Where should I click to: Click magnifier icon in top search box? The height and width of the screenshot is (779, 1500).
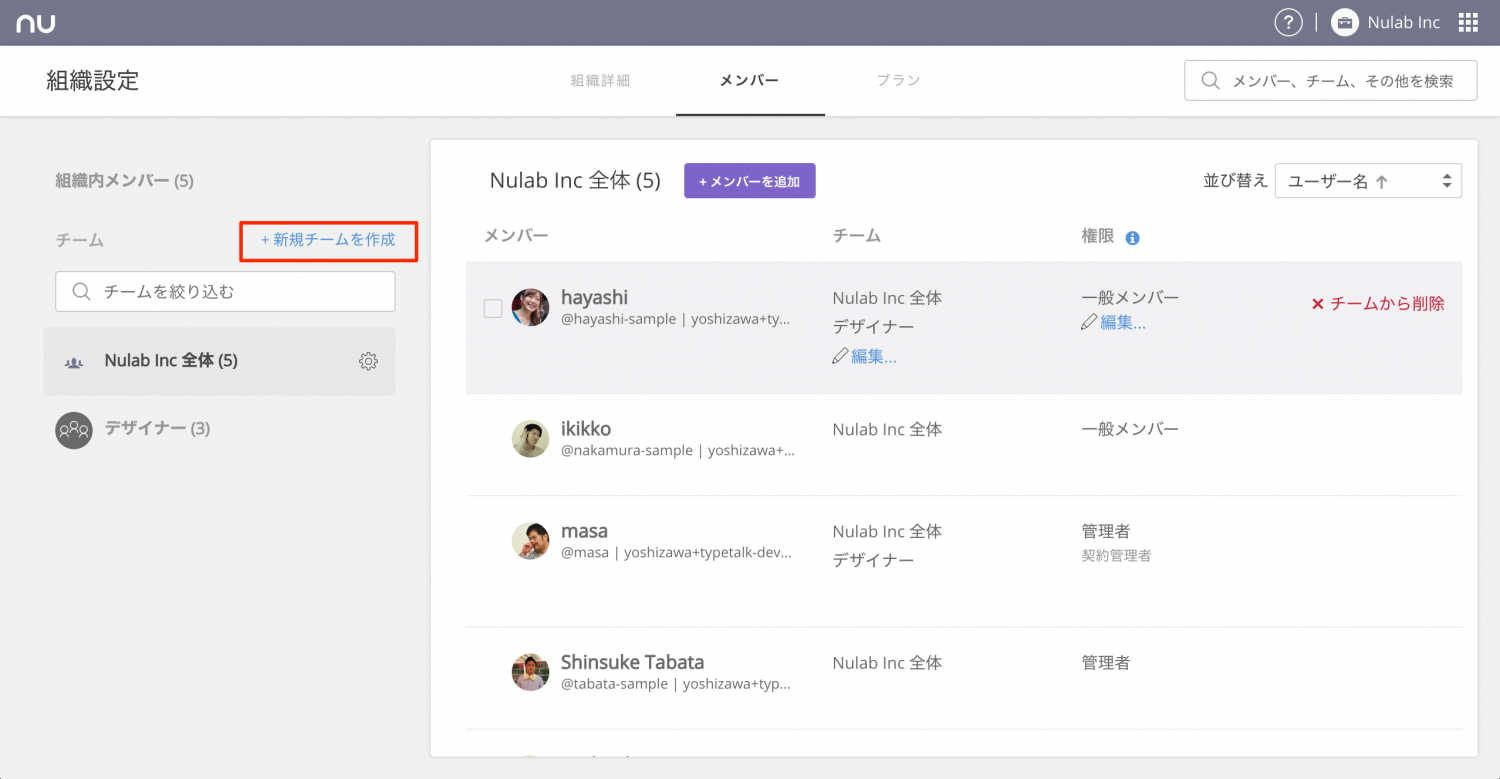pyautogui.click(x=1210, y=81)
